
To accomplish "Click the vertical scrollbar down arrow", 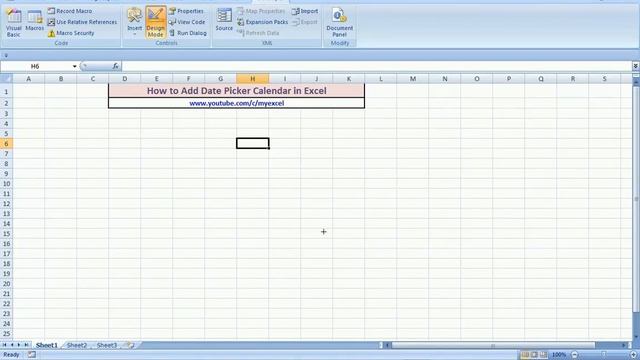I will click(636, 337).
